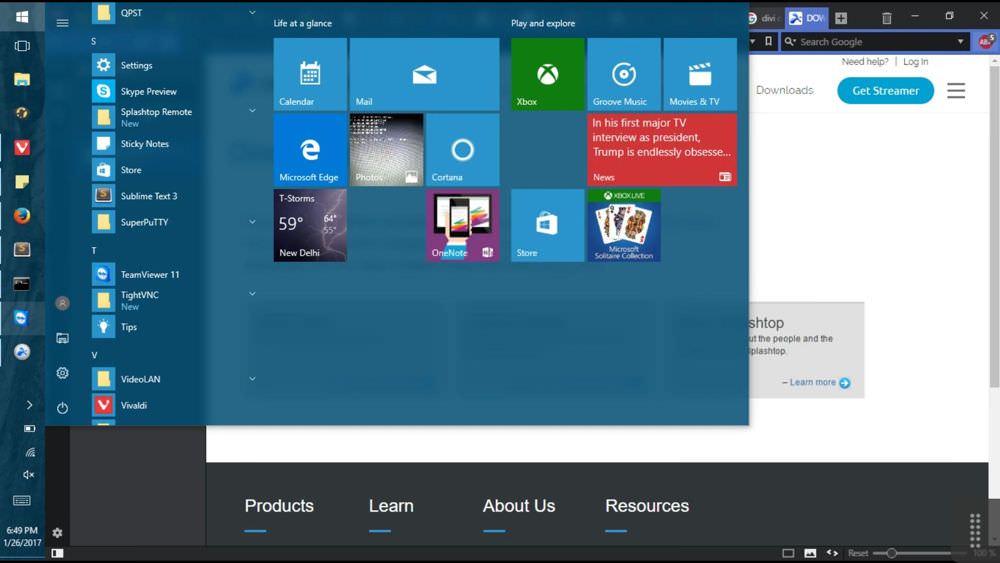Open the Cortana tile
This screenshot has width=1000, height=563.
click(x=462, y=150)
